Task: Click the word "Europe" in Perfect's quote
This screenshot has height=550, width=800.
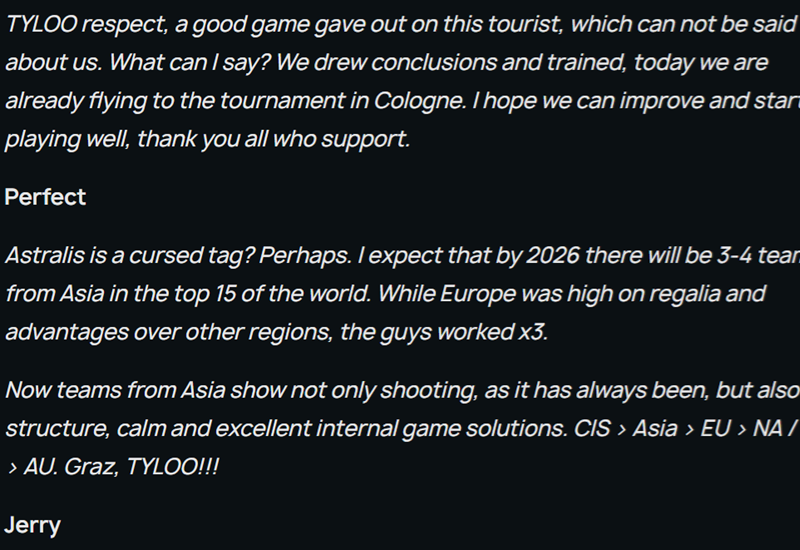Action: point(478,294)
